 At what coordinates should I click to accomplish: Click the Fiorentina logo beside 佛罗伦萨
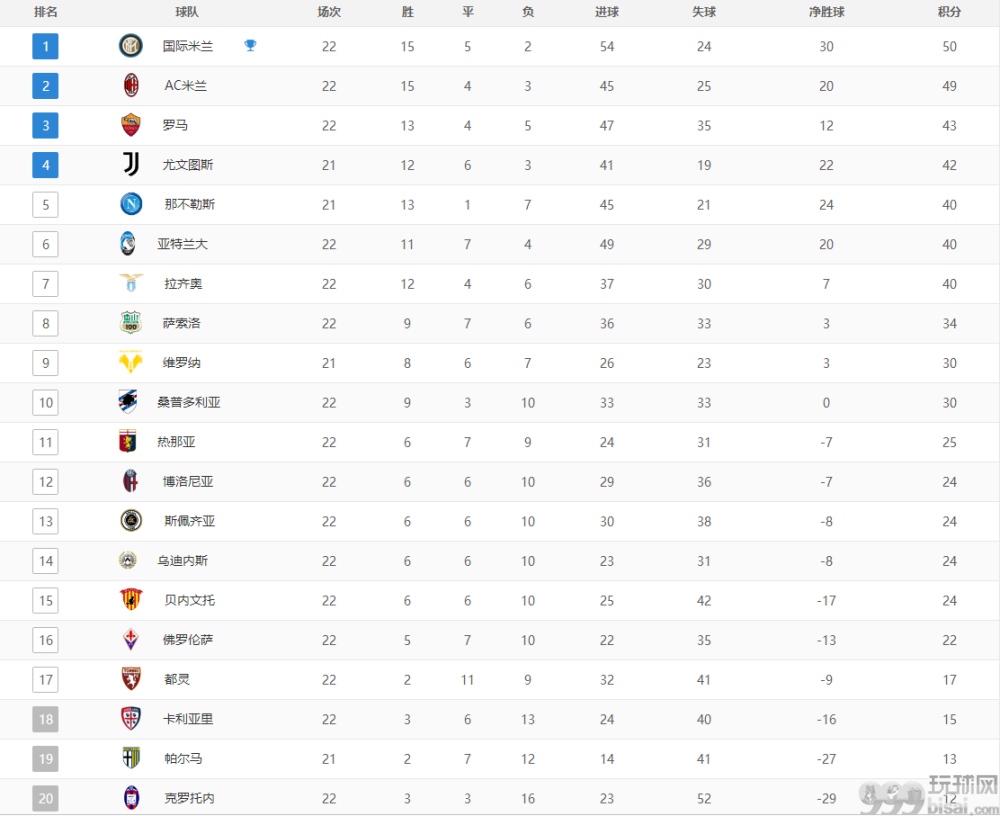[131, 639]
